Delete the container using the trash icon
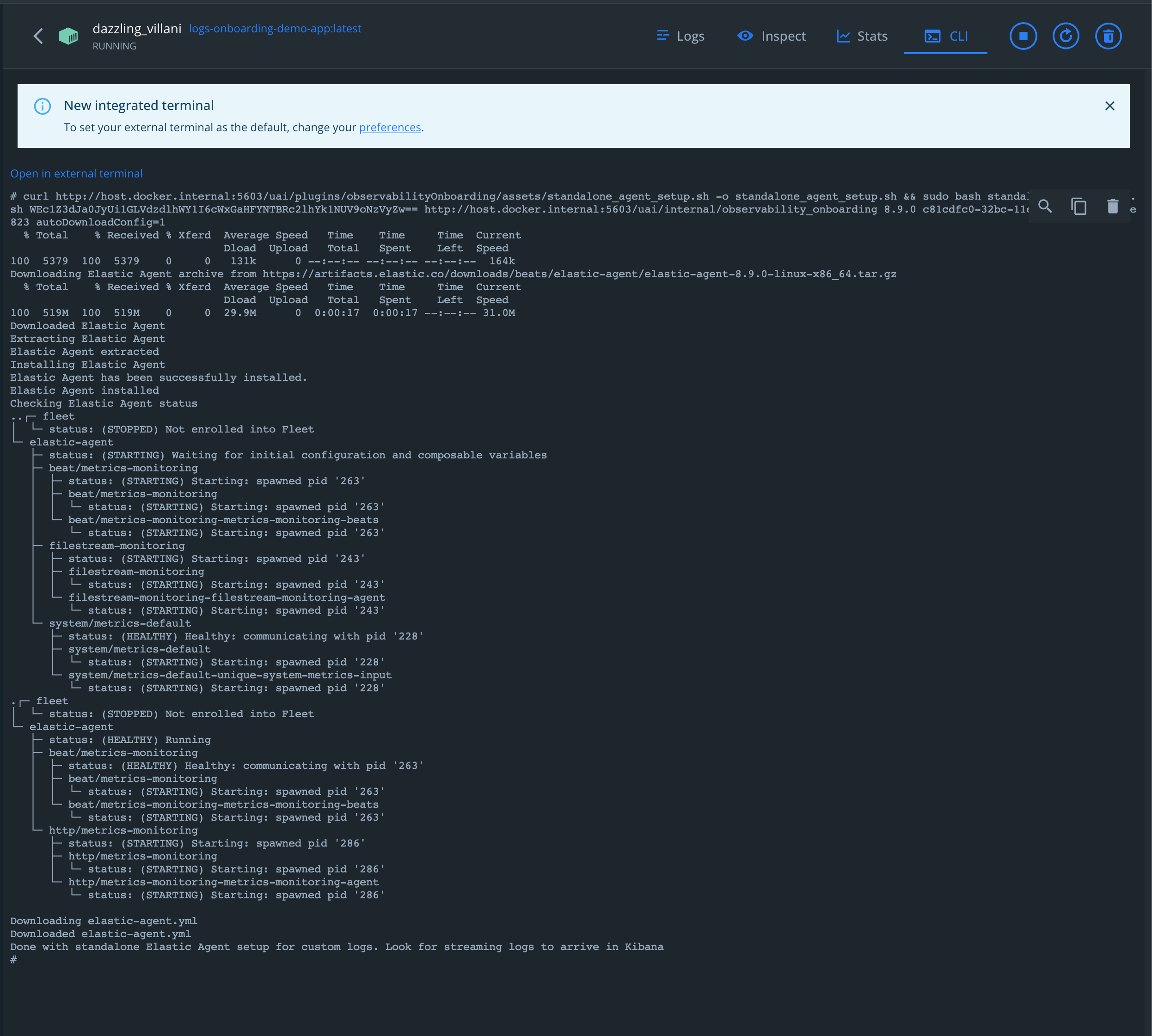Screen dimensions: 1152x1036 coord(1108,36)
